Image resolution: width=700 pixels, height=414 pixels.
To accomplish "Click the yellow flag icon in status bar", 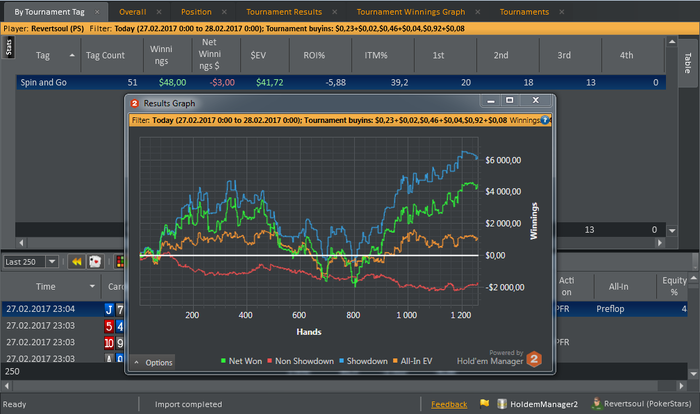I will (484, 403).
